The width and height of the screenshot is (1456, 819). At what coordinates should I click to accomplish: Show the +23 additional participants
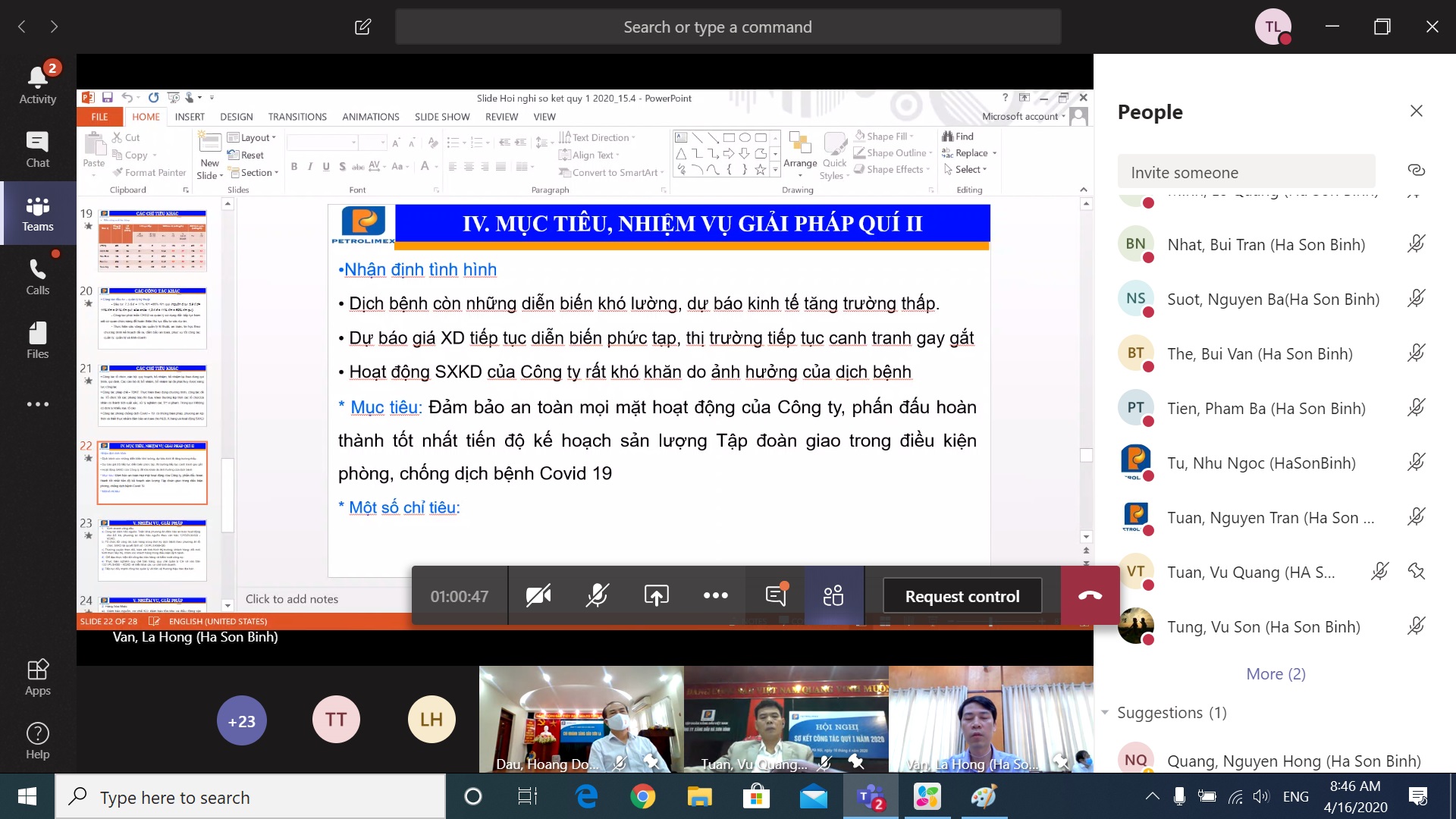241,721
